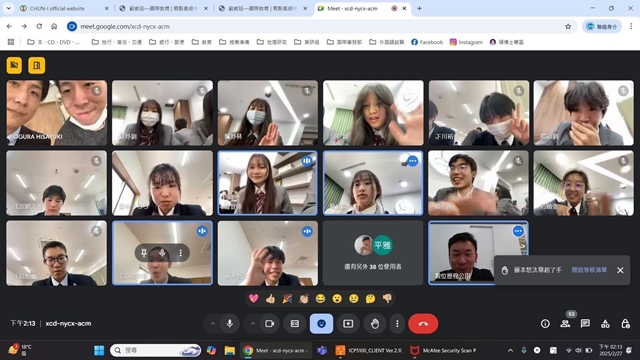640x360 pixels.
Task: Open the present screen icon
Action: 348,324
